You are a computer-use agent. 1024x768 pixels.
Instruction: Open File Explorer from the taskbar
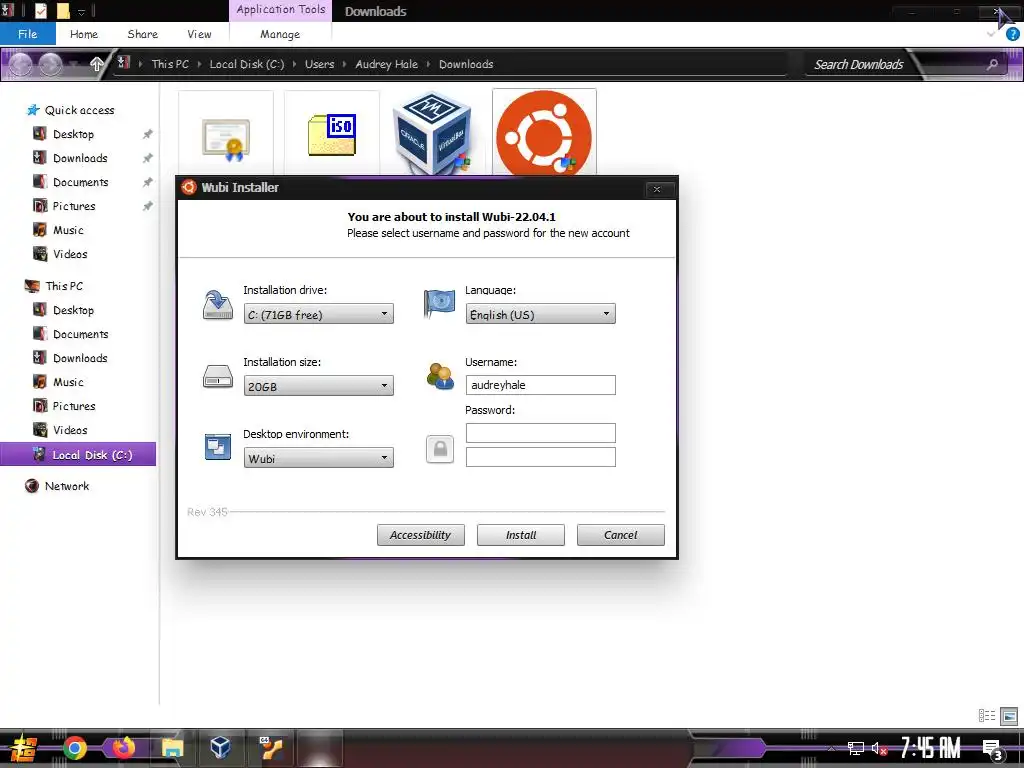[x=172, y=747]
